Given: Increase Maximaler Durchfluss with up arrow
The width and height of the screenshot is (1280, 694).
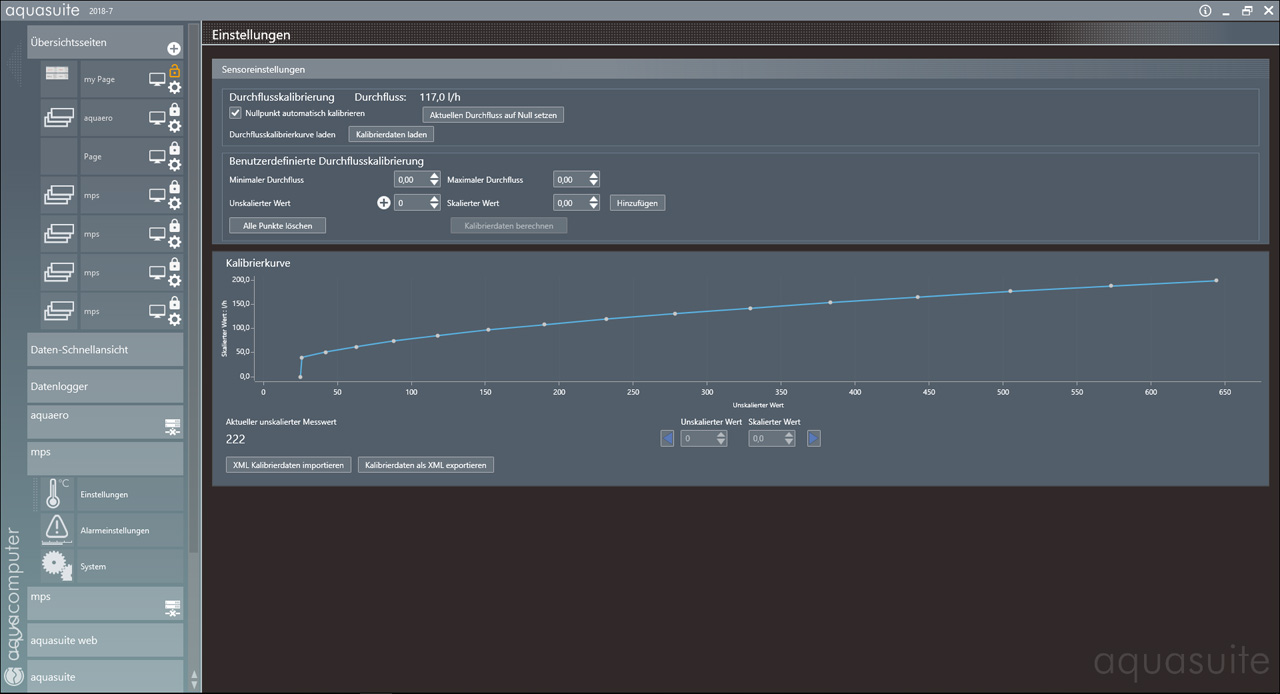Looking at the screenshot, I should point(594,175).
